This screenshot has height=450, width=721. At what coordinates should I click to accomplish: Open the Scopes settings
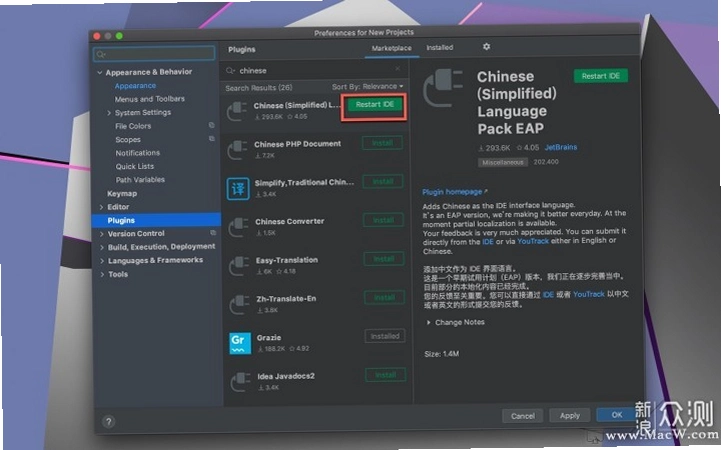pyautogui.click(x=128, y=139)
